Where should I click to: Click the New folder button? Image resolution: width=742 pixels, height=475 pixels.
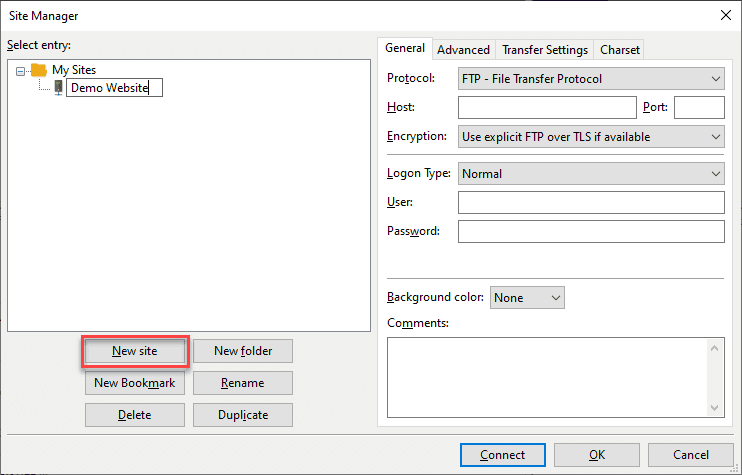(243, 351)
